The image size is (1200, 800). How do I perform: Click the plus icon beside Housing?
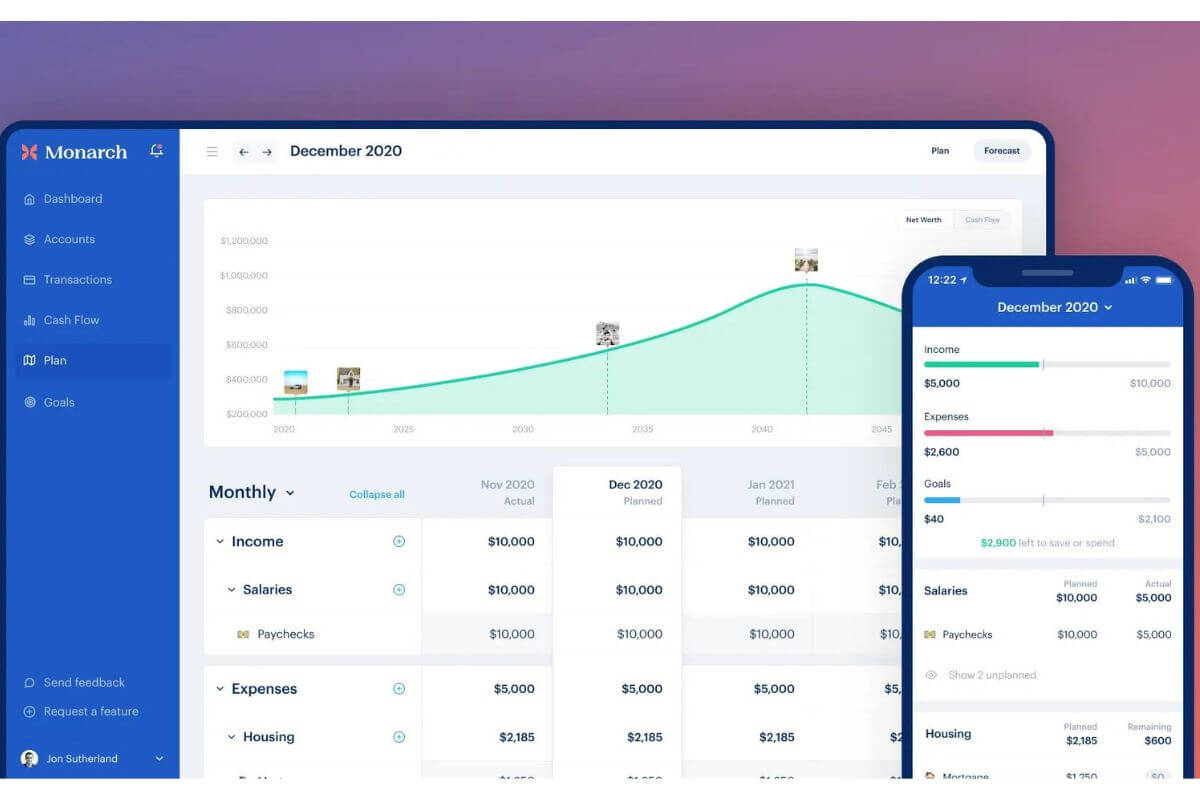pos(399,737)
